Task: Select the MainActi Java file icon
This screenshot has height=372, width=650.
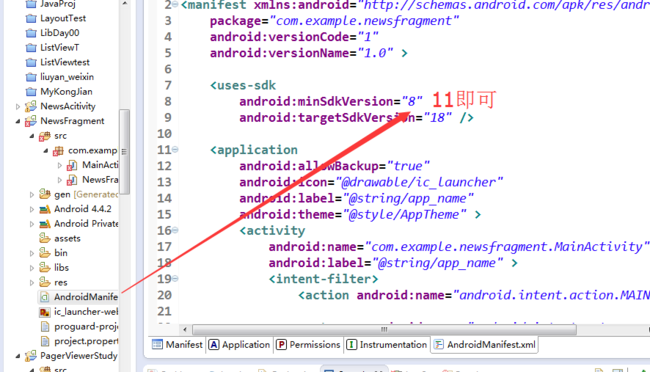Action: [x=72, y=165]
